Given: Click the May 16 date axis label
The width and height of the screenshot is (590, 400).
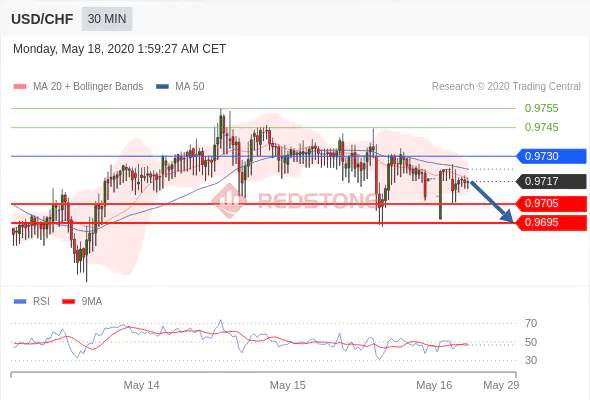Looking at the screenshot, I should click(434, 385).
